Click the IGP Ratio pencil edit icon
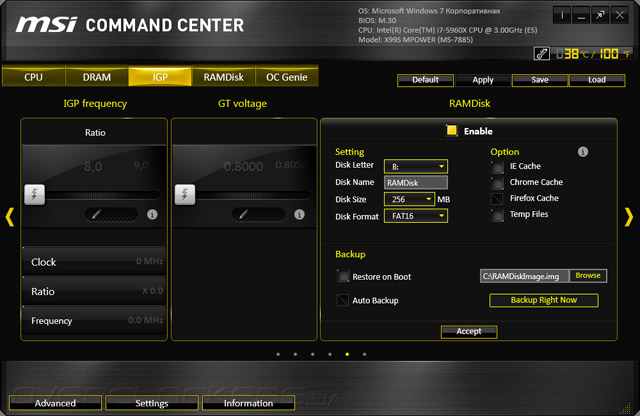The height and width of the screenshot is (416, 640). coord(111,214)
